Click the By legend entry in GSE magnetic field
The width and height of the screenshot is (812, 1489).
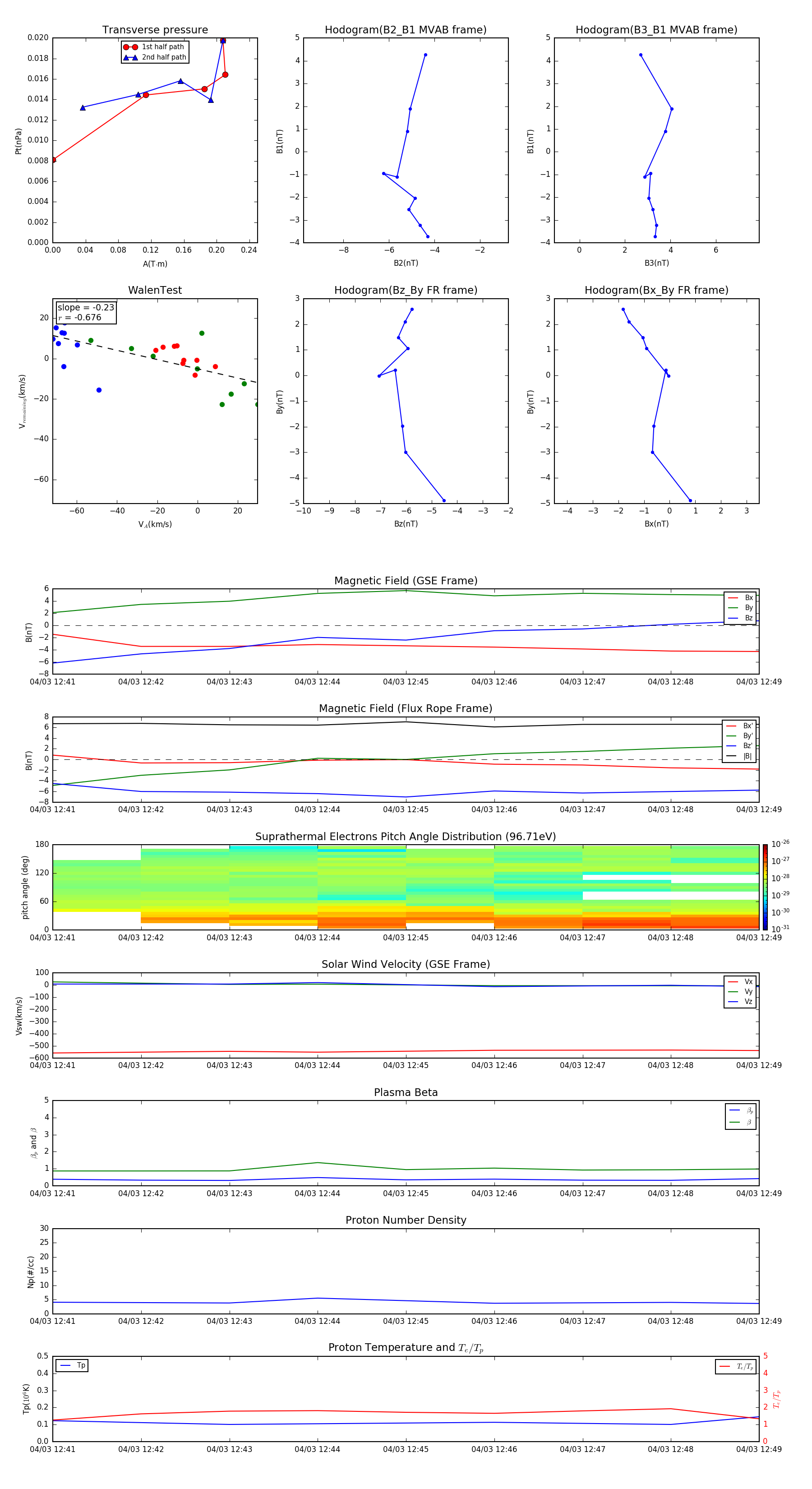tap(740, 608)
